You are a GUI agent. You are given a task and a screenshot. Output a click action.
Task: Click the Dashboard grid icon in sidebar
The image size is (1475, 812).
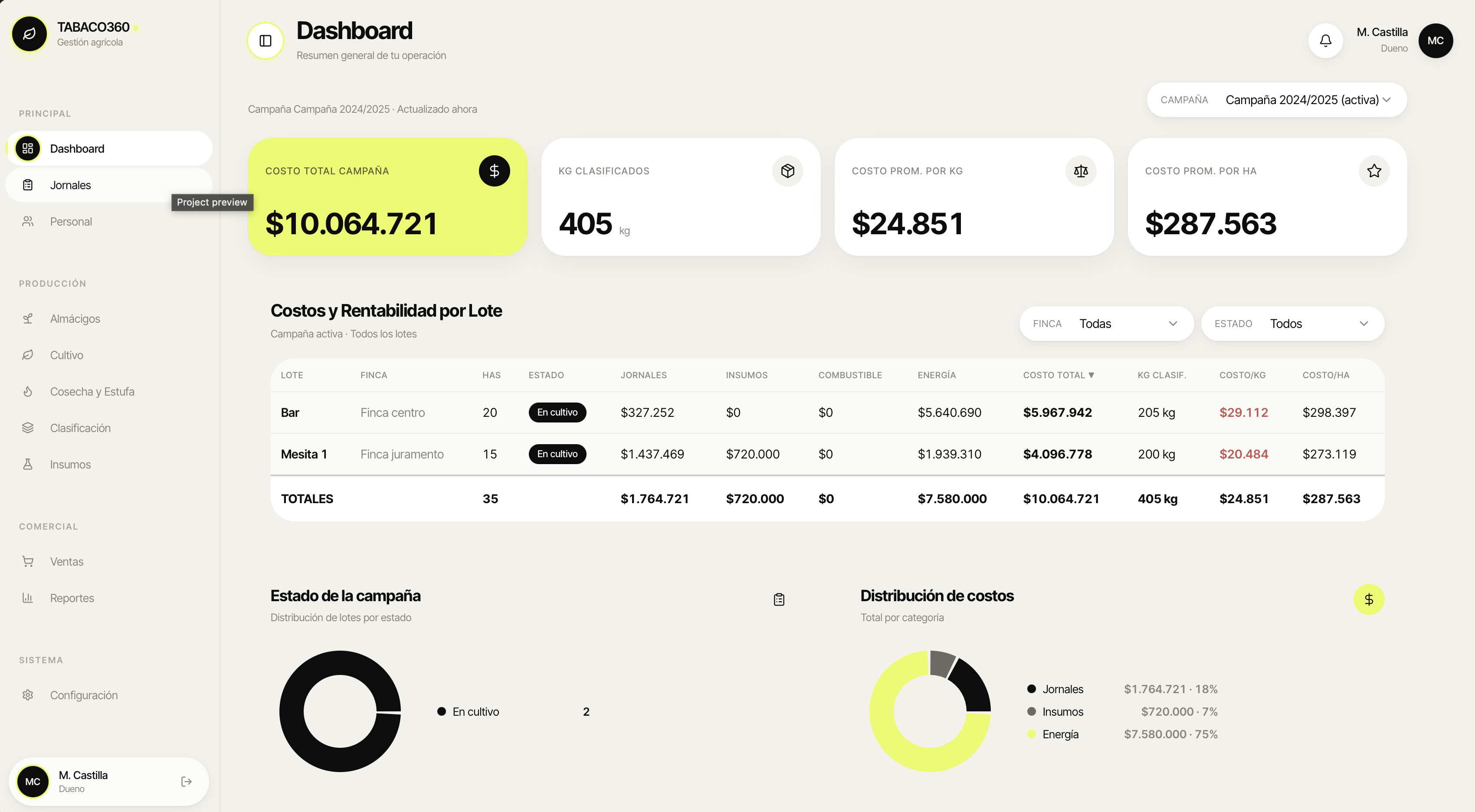pos(27,149)
